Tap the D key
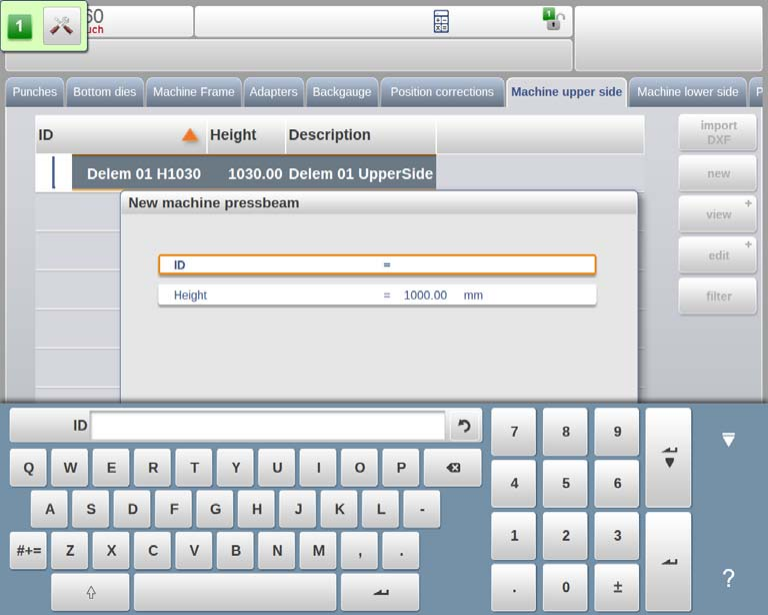This screenshot has width=768, height=615. coord(132,509)
